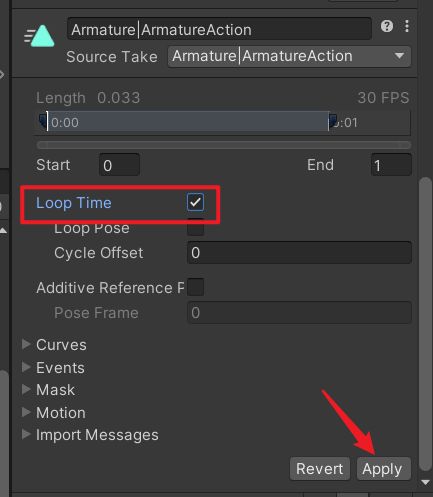
Task: Click the animation clip icon
Action: tap(39, 36)
